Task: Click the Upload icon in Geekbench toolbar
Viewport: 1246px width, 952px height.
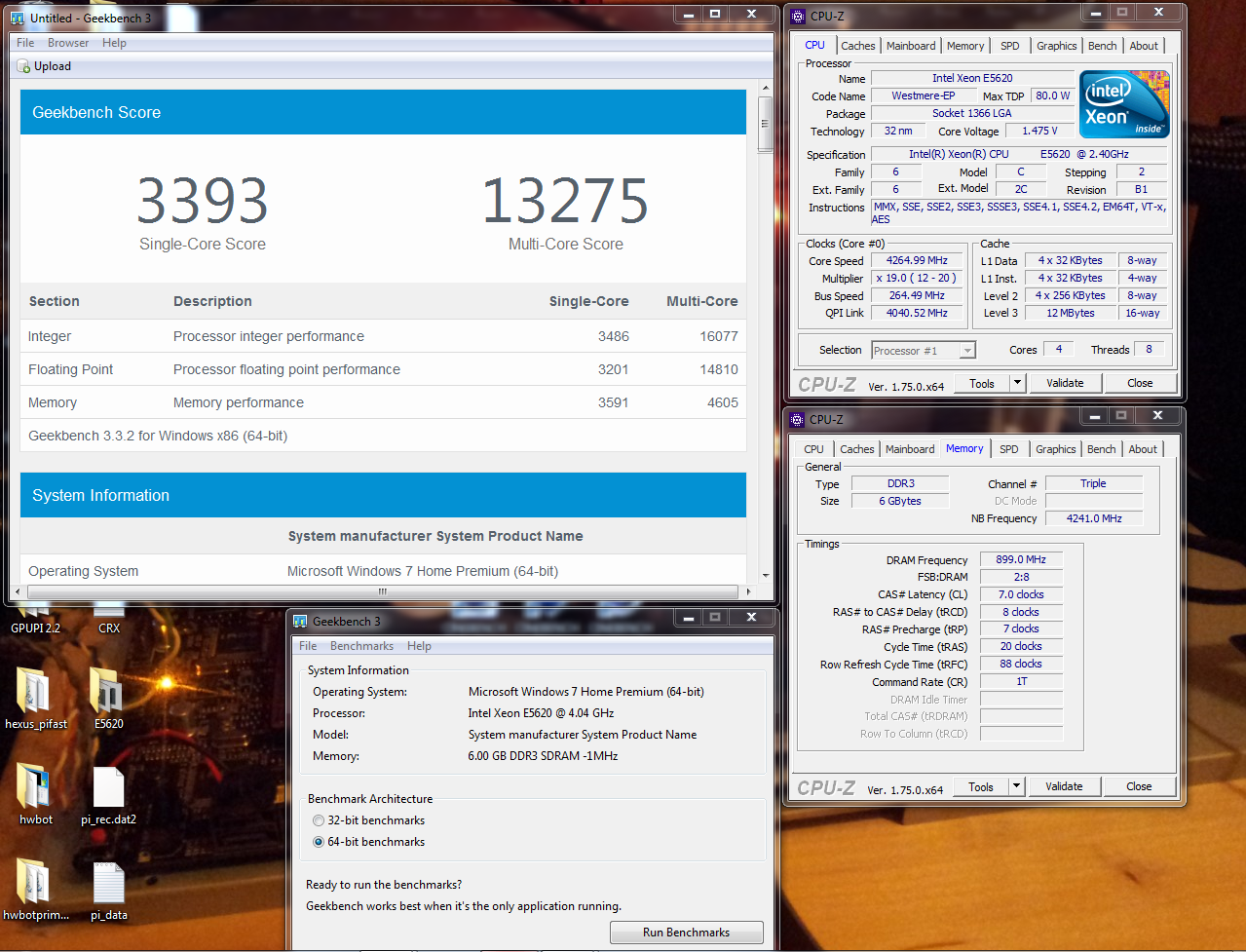Action: 24,67
